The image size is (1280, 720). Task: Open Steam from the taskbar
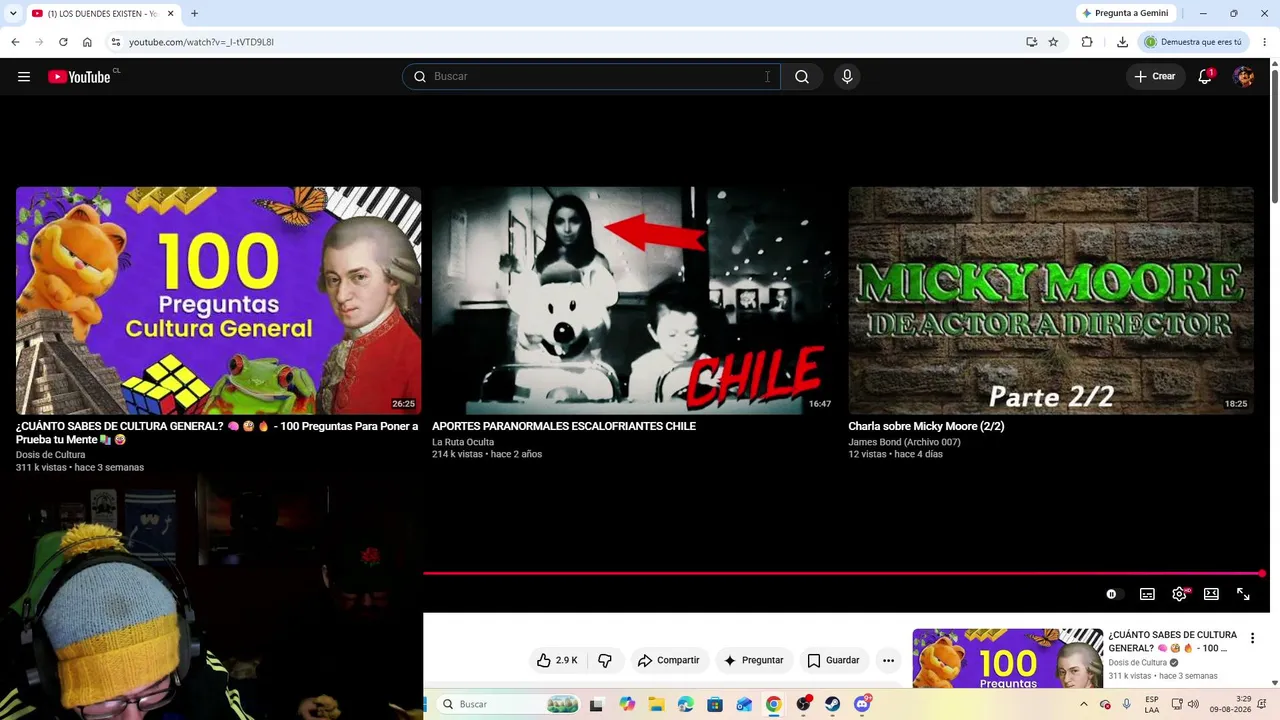coord(832,704)
